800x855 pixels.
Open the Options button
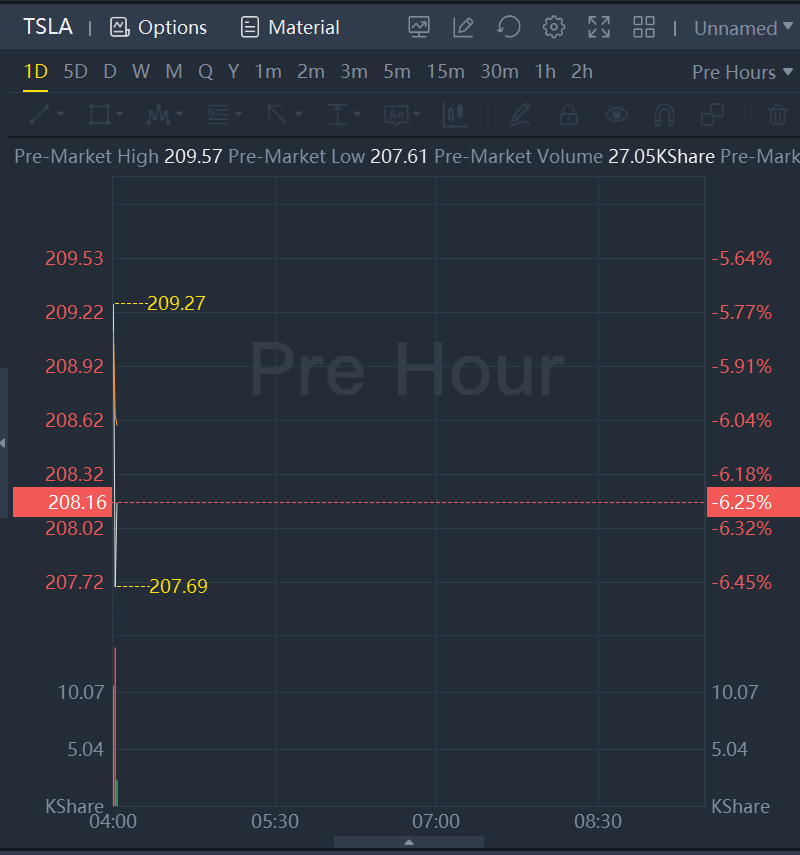pos(159,27)
